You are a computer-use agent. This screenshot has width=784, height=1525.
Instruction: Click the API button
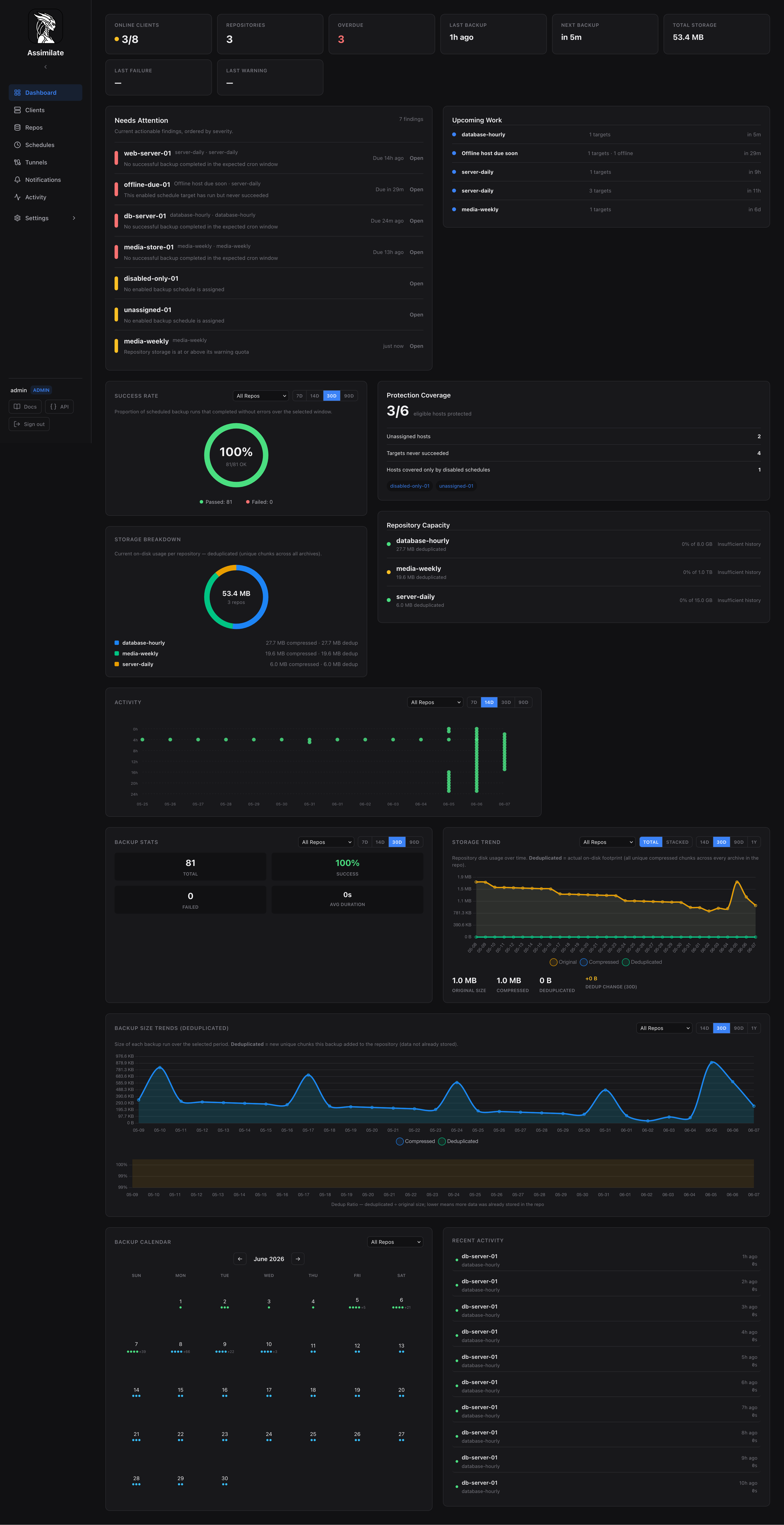[x=59, y=407]
